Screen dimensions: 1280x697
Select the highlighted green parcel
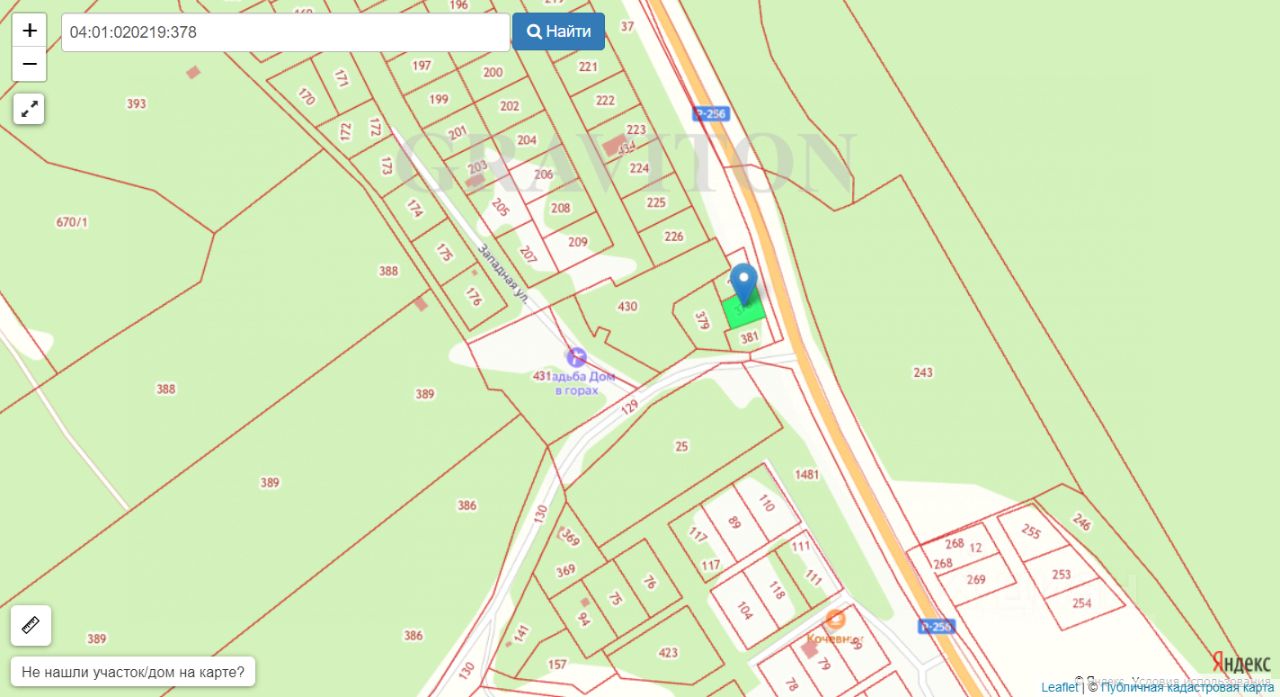[x=743, y=310]
